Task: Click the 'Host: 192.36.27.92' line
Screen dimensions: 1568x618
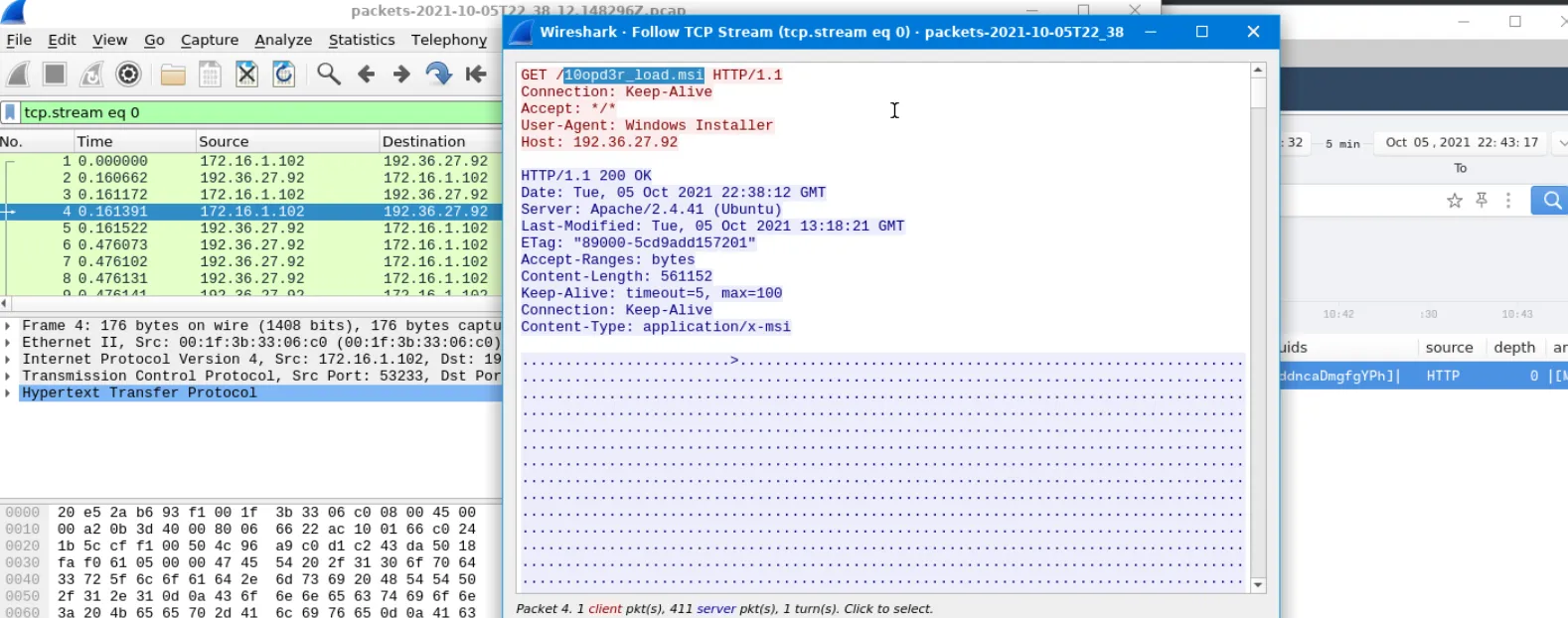Action: (599, 142)
